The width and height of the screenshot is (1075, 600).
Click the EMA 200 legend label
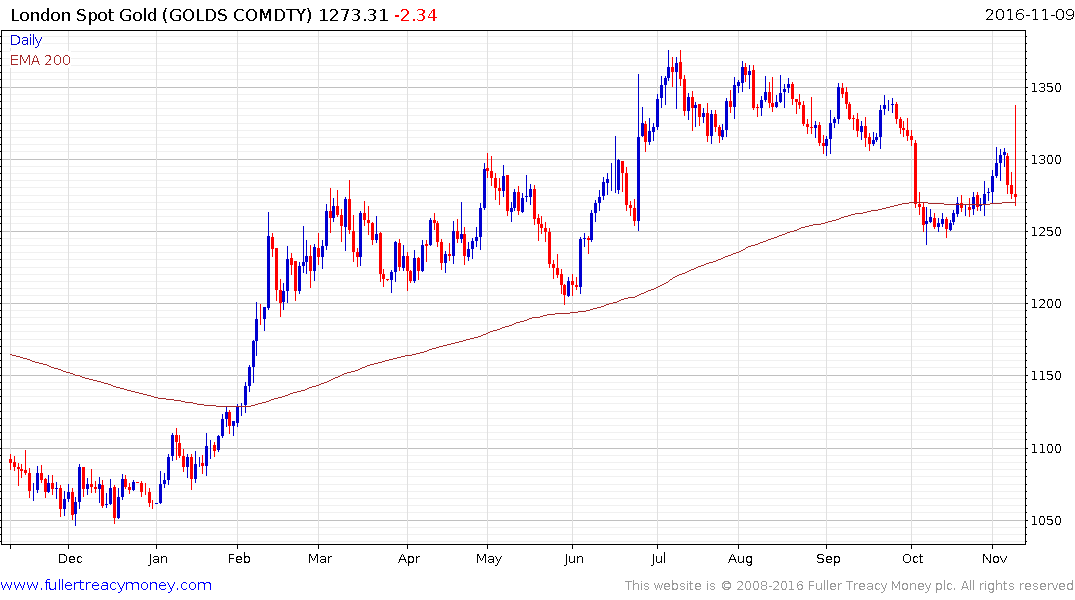pos(40,60)
